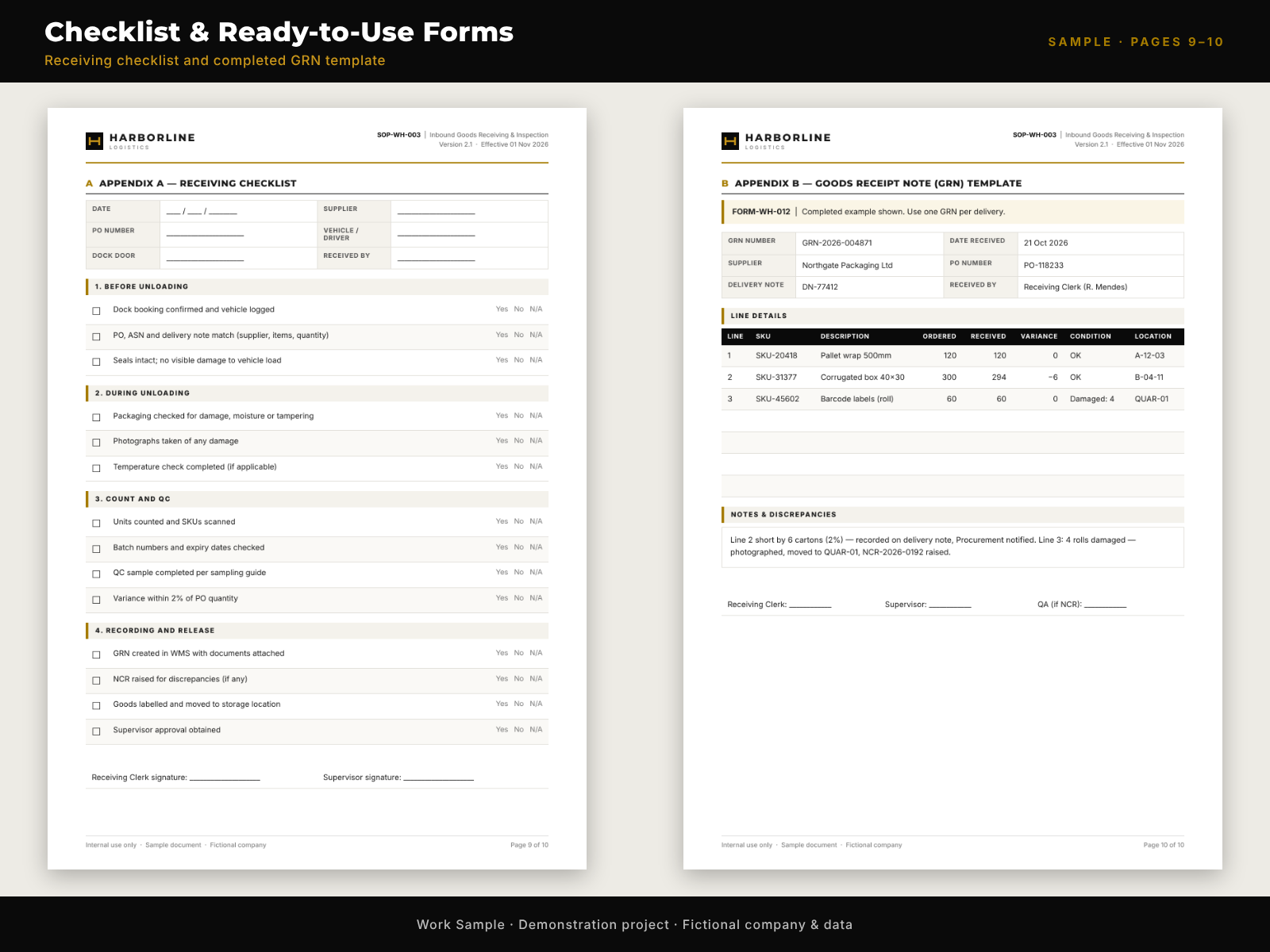1270x952 pixels.
Task: Click the Date blank field on the checklist
Action: [x=202, y=212]
